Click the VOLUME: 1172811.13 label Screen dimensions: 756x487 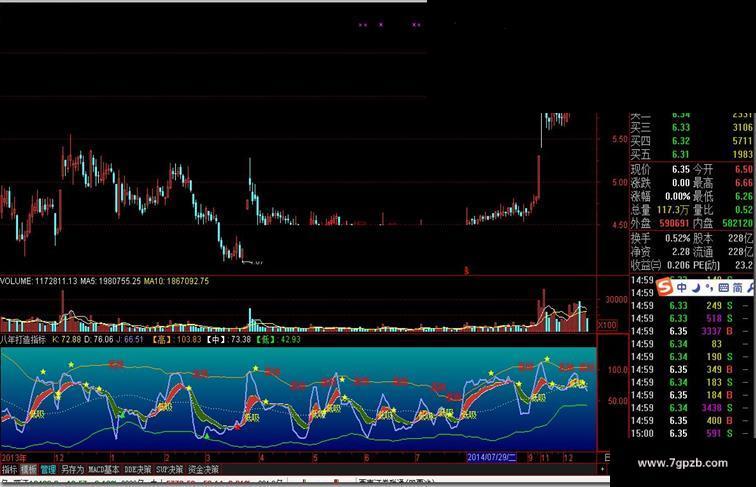39,281
